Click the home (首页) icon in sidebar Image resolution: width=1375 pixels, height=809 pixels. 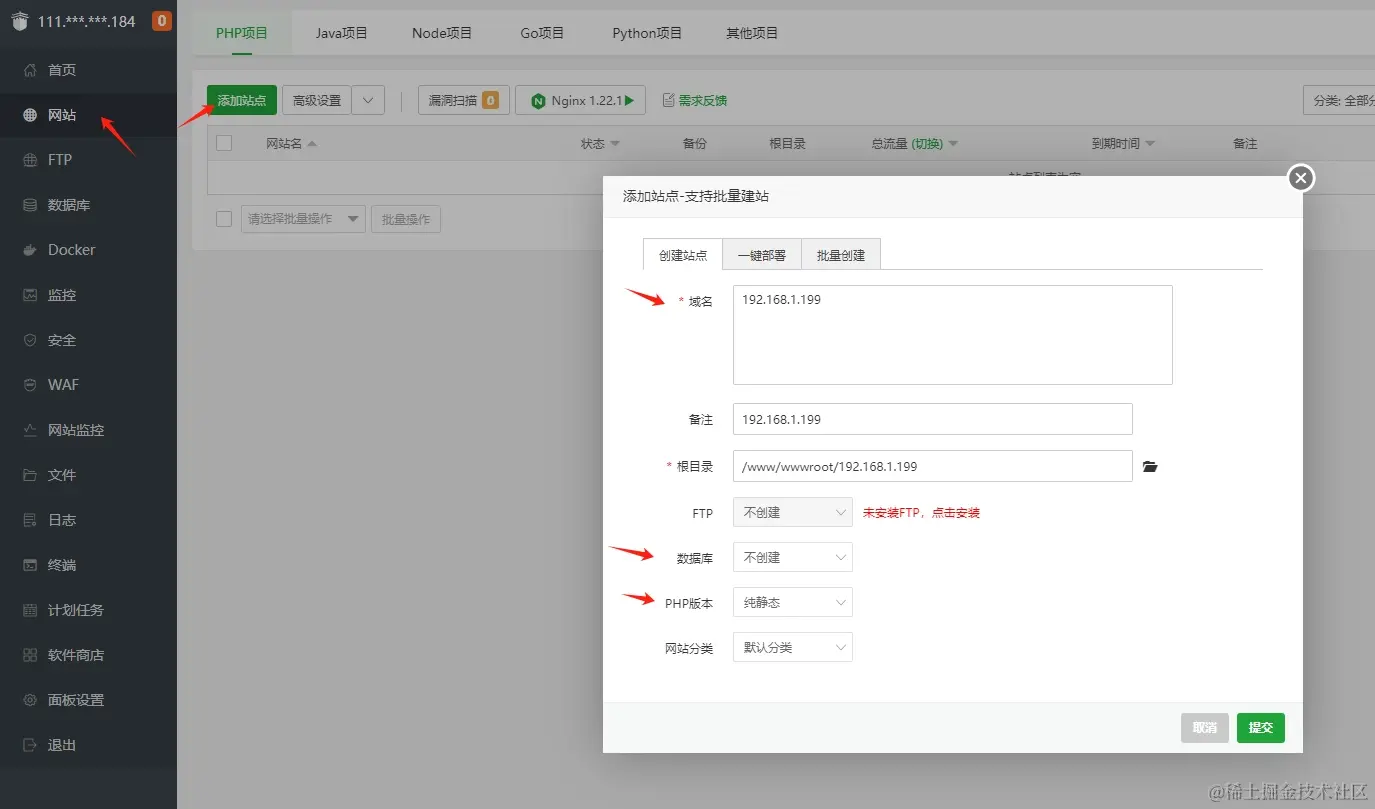[x=30, y=70]
